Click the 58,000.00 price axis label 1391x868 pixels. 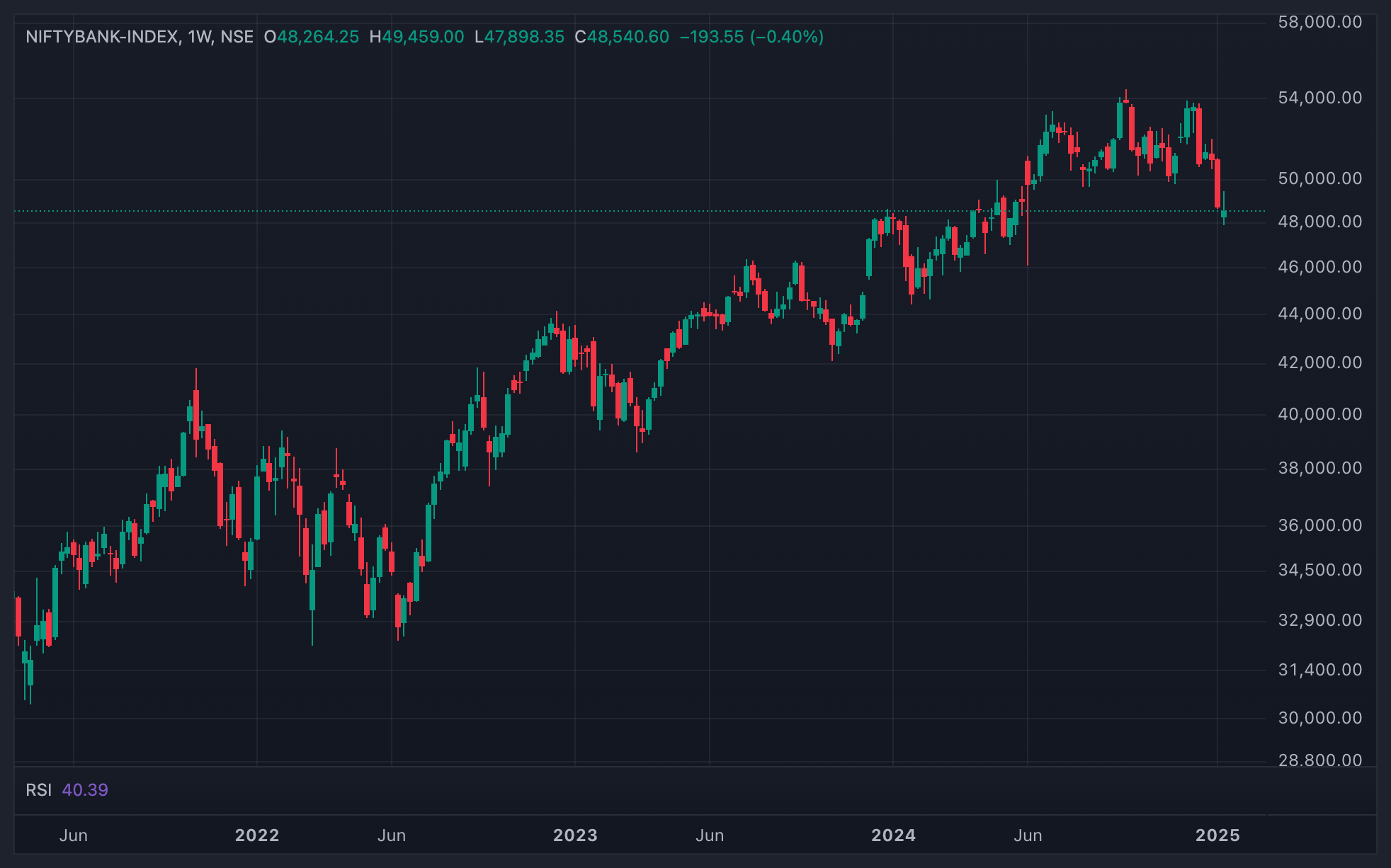point(1319,22)
